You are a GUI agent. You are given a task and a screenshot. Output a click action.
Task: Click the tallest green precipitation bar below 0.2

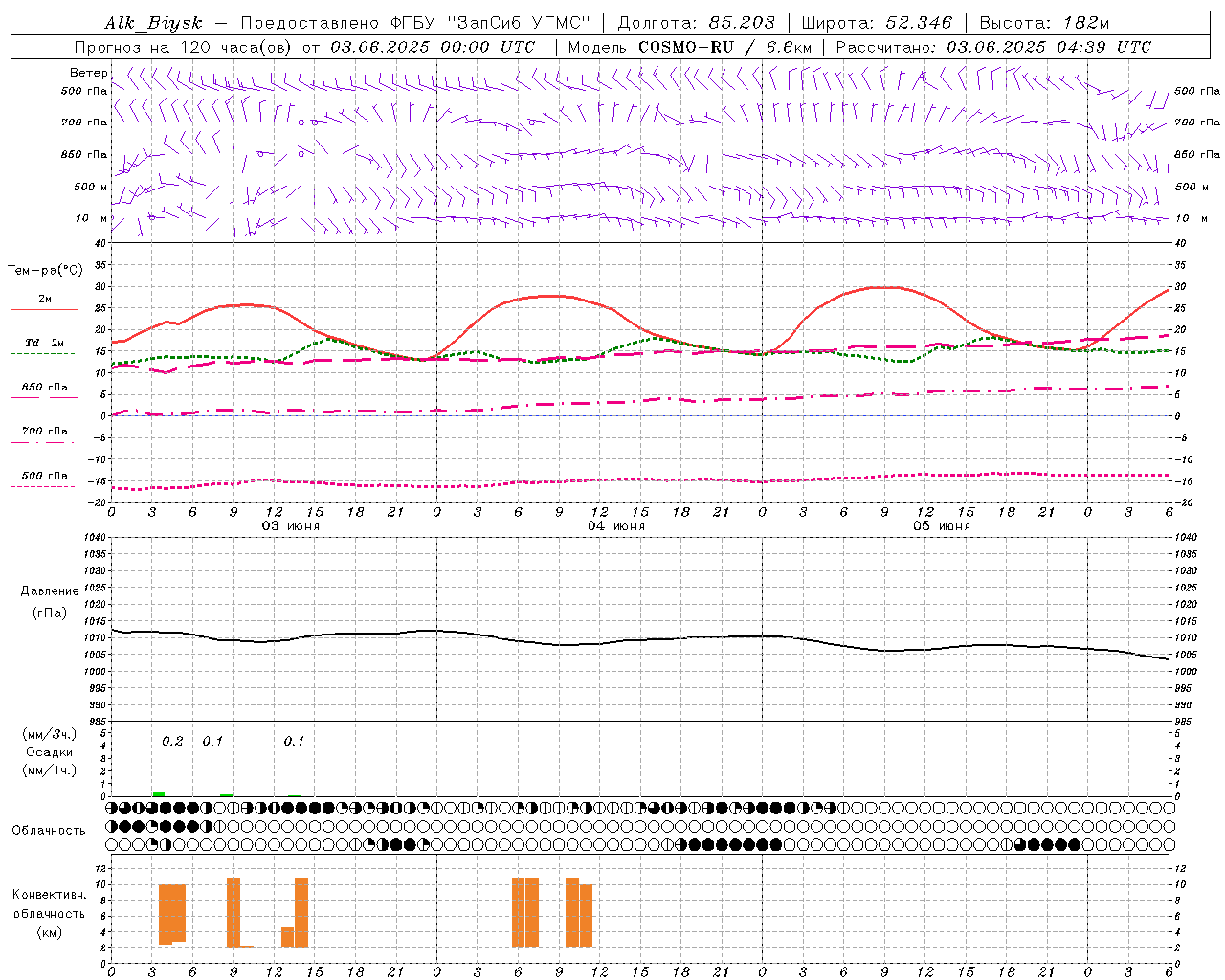click(x=159, y=794)
